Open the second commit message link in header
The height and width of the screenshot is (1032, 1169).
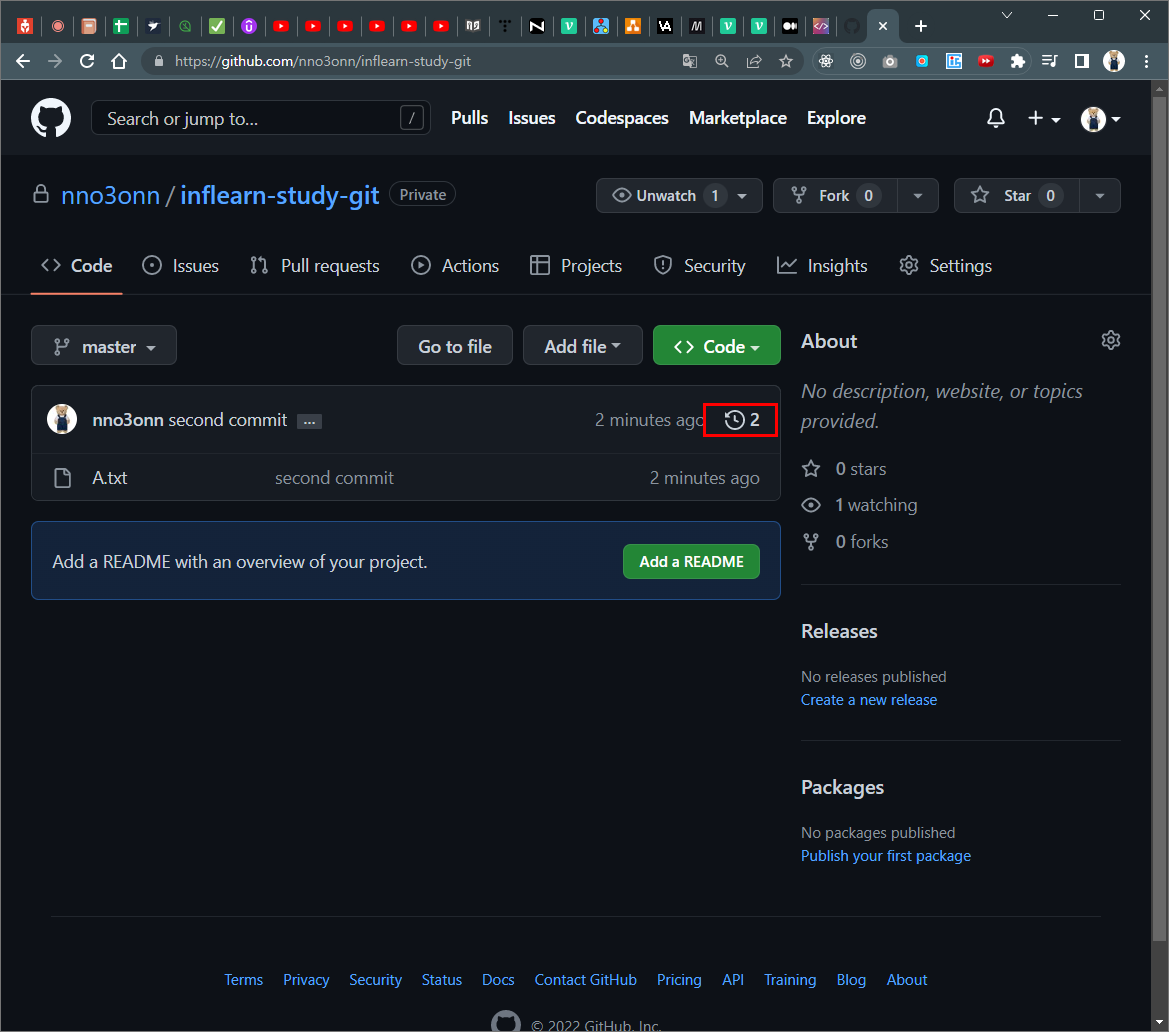tap(227, 420)
